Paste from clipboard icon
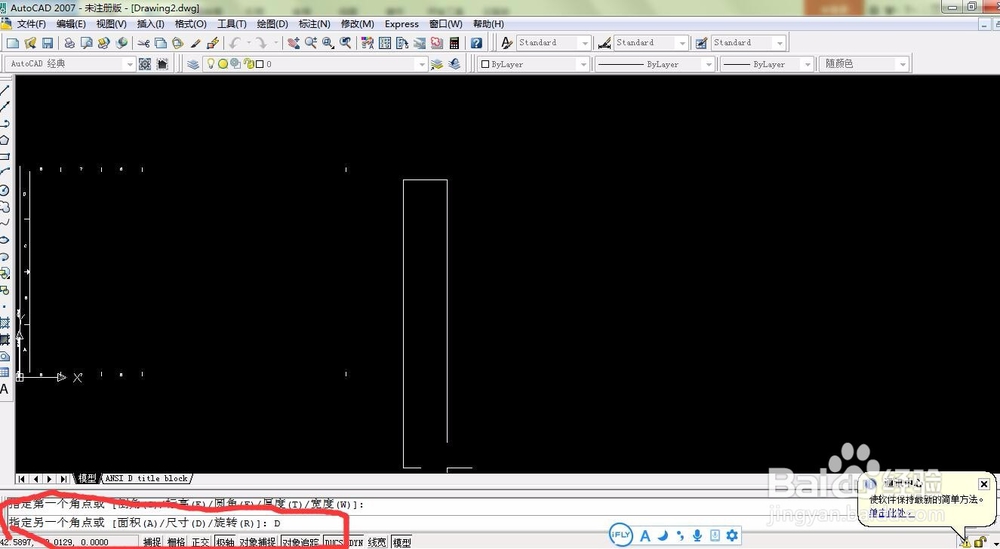The height and width of the screenshot is (549, 1000). pos(178,43)
